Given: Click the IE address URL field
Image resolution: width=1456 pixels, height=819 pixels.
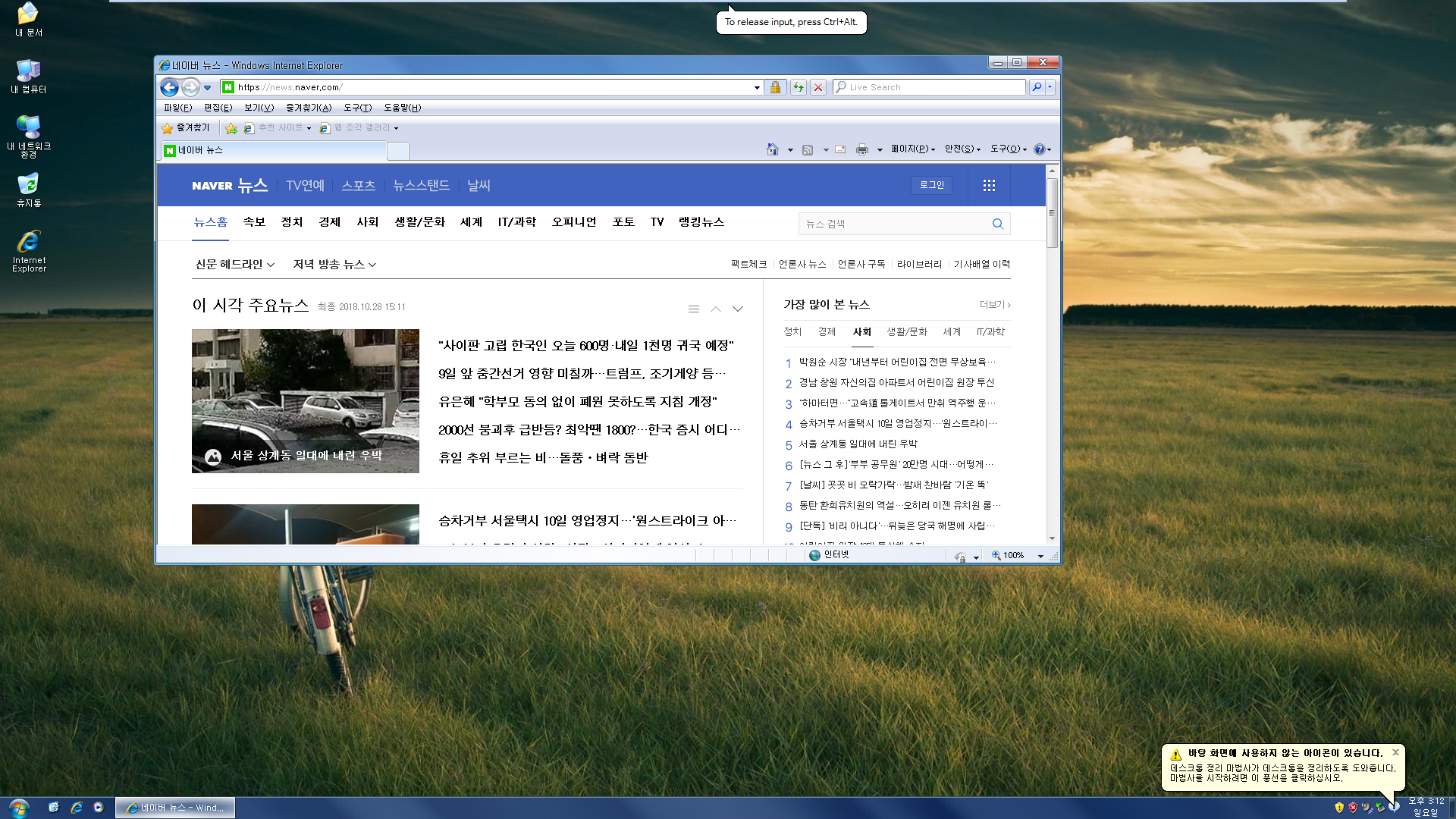Looking at the screenshot, I should (x=493, y=87).
